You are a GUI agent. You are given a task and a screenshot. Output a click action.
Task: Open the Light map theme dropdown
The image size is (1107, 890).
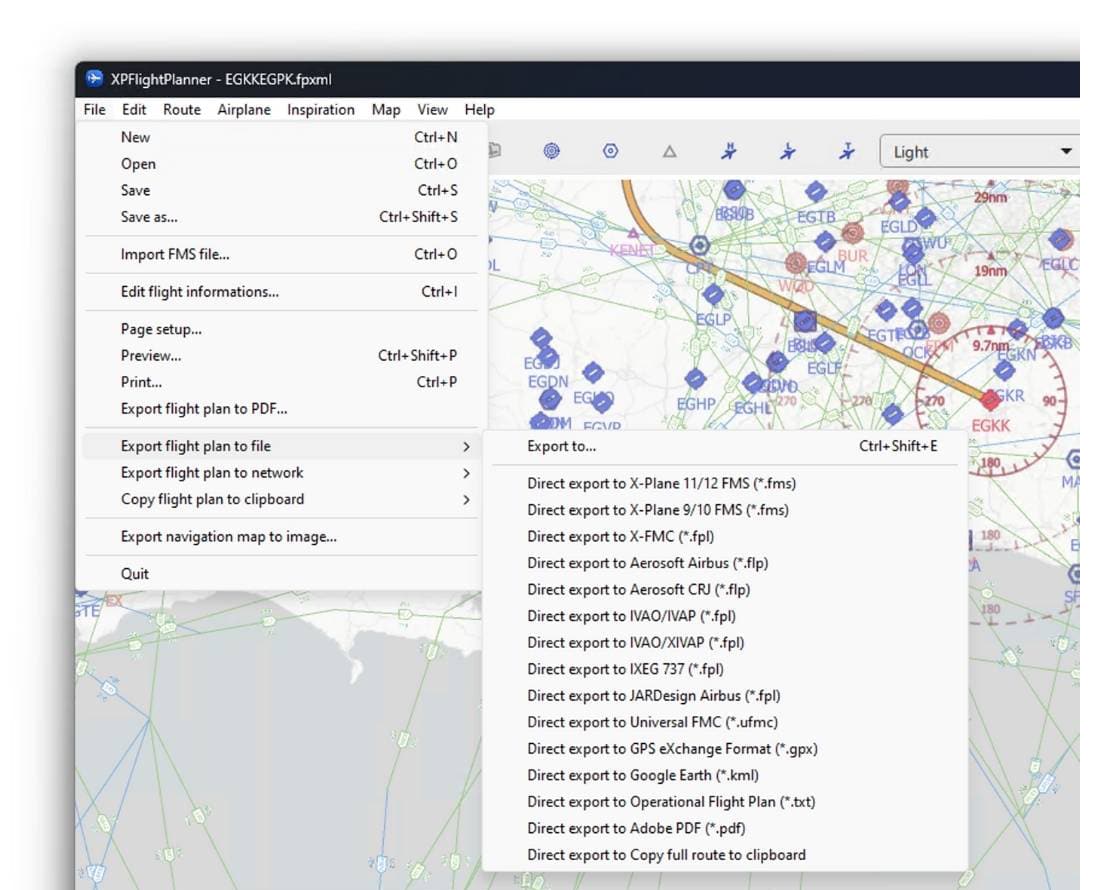977,151
